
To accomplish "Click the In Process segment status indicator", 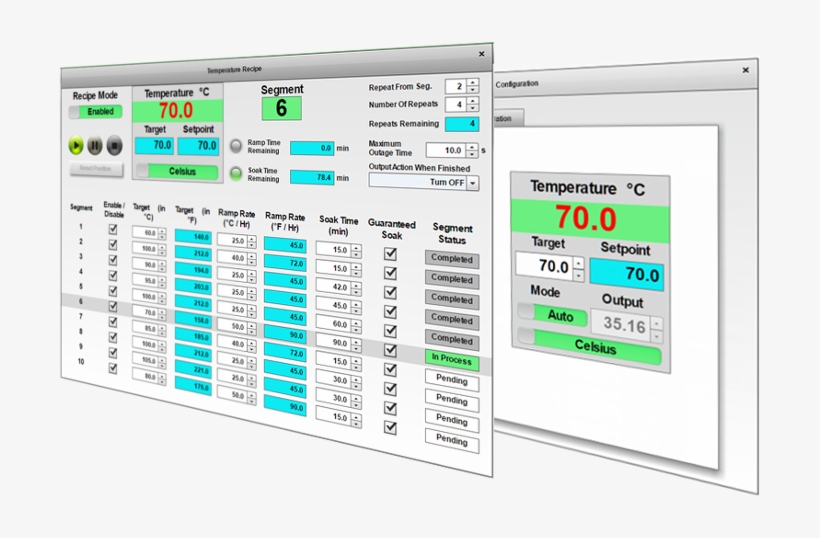I will (452, 359).
